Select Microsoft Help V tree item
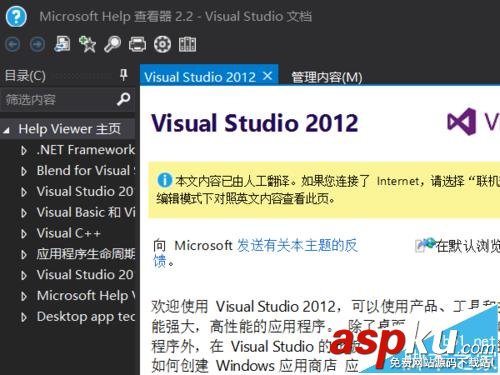The height and width of the screenshot is (375, 500). tap(86, 295)
